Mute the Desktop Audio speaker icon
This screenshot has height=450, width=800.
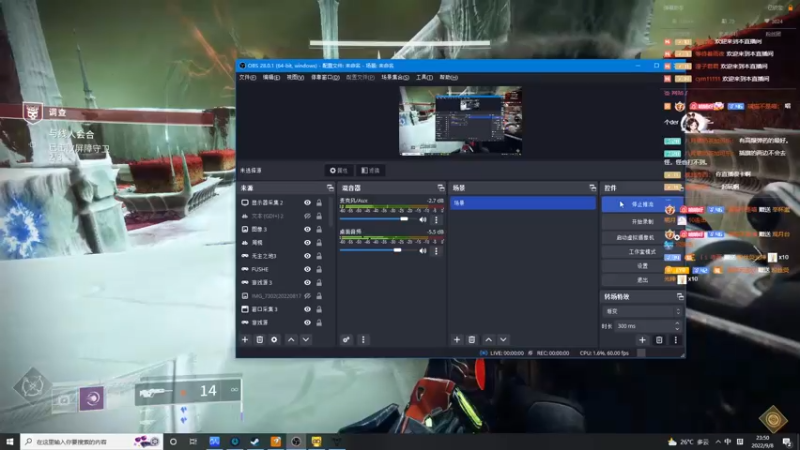(x=423, y=251)
